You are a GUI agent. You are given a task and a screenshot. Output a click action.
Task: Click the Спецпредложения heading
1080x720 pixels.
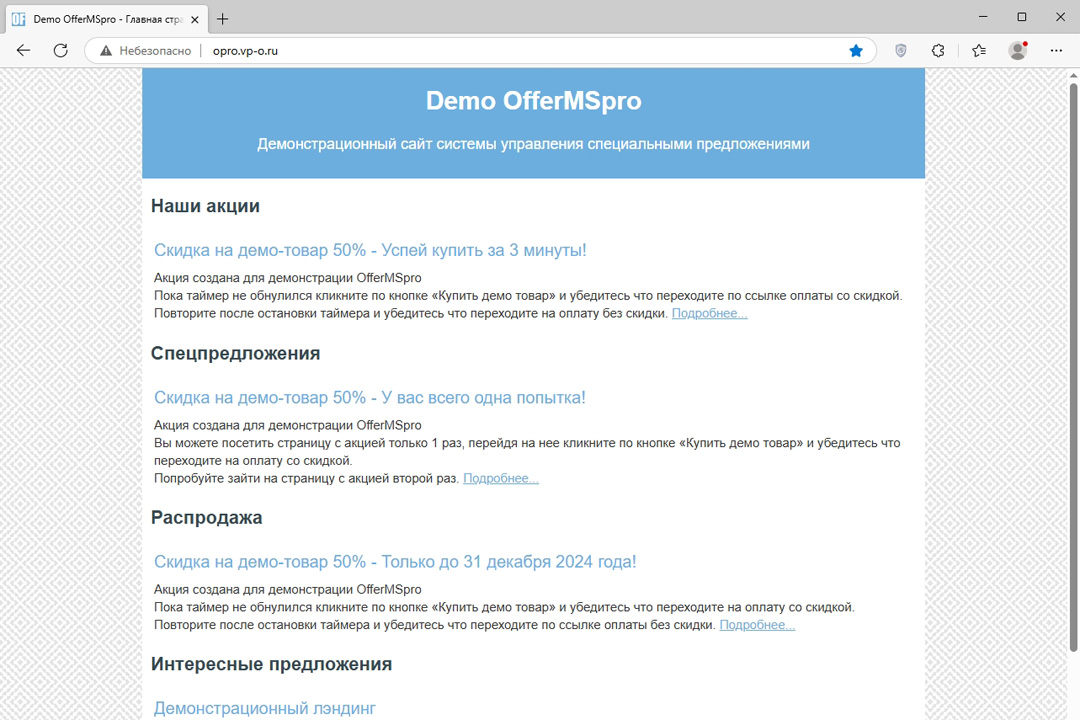pos(236,353)
